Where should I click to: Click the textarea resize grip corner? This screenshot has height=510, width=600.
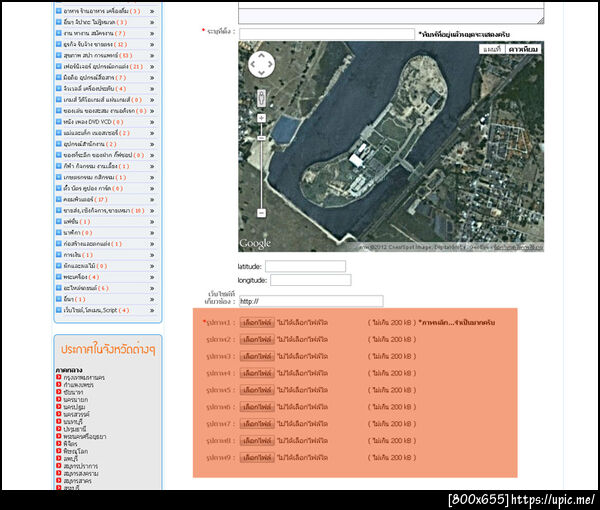540,21
